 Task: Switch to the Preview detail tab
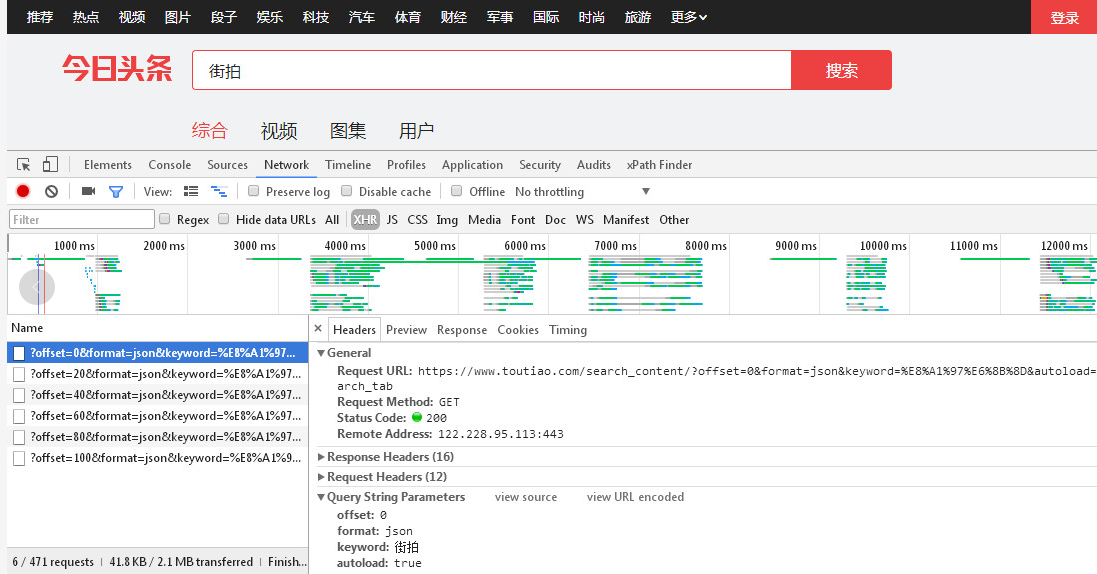(406, 330)
